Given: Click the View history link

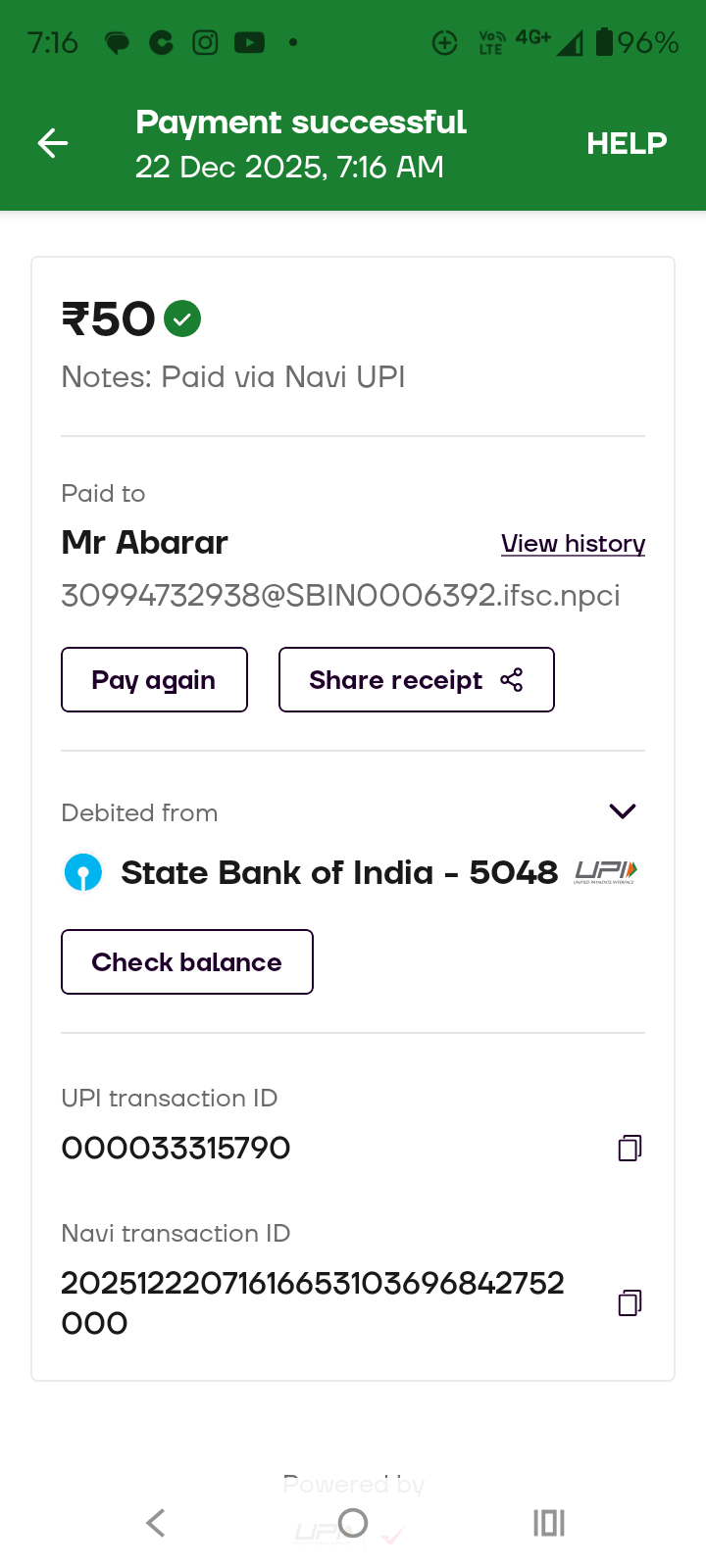Looking at the screenshot, I should (573, 544).
